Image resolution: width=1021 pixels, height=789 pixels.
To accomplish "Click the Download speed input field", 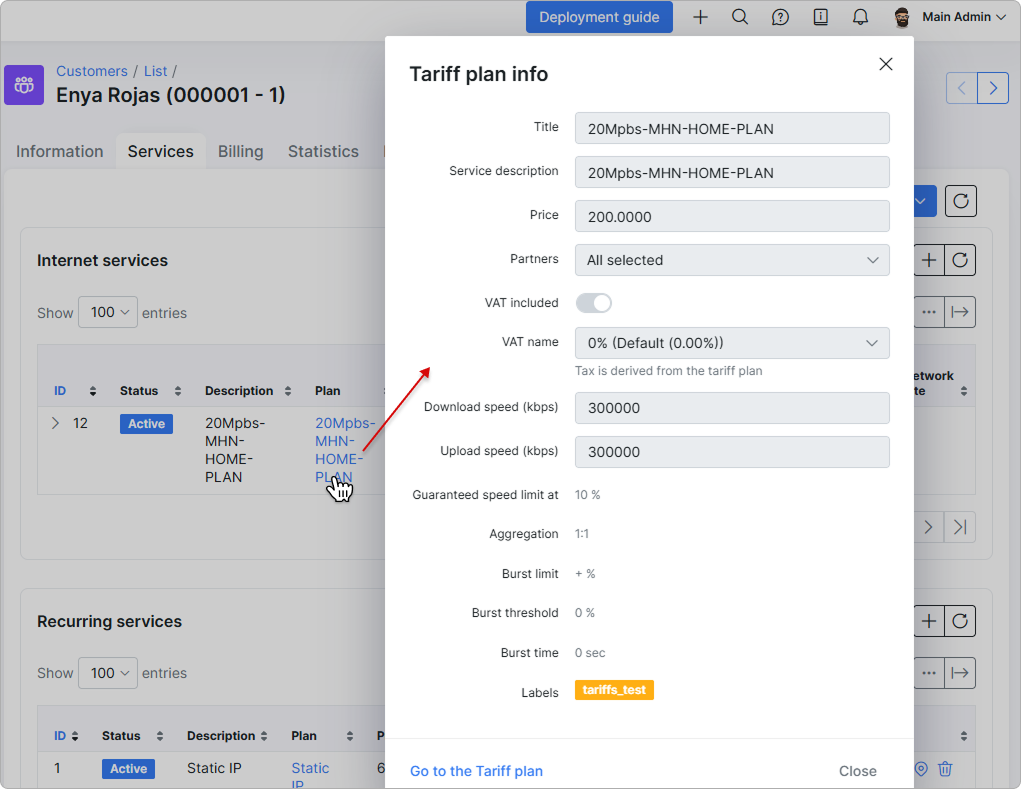I will (732, 408).
